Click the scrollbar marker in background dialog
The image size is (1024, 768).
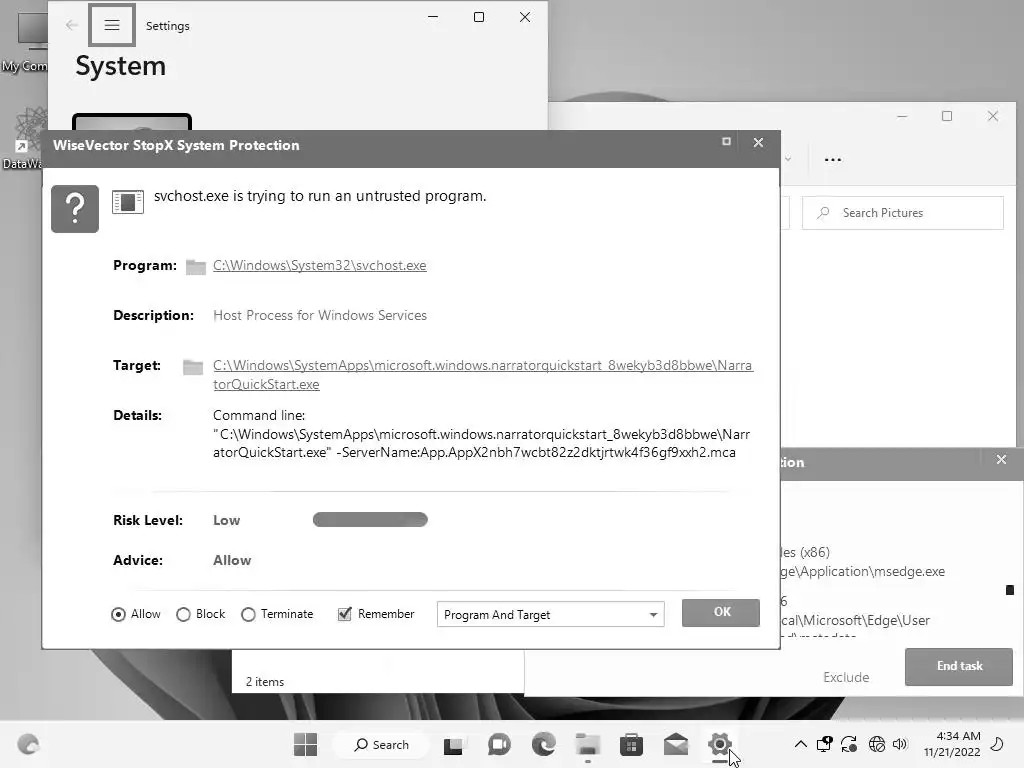1010,590
